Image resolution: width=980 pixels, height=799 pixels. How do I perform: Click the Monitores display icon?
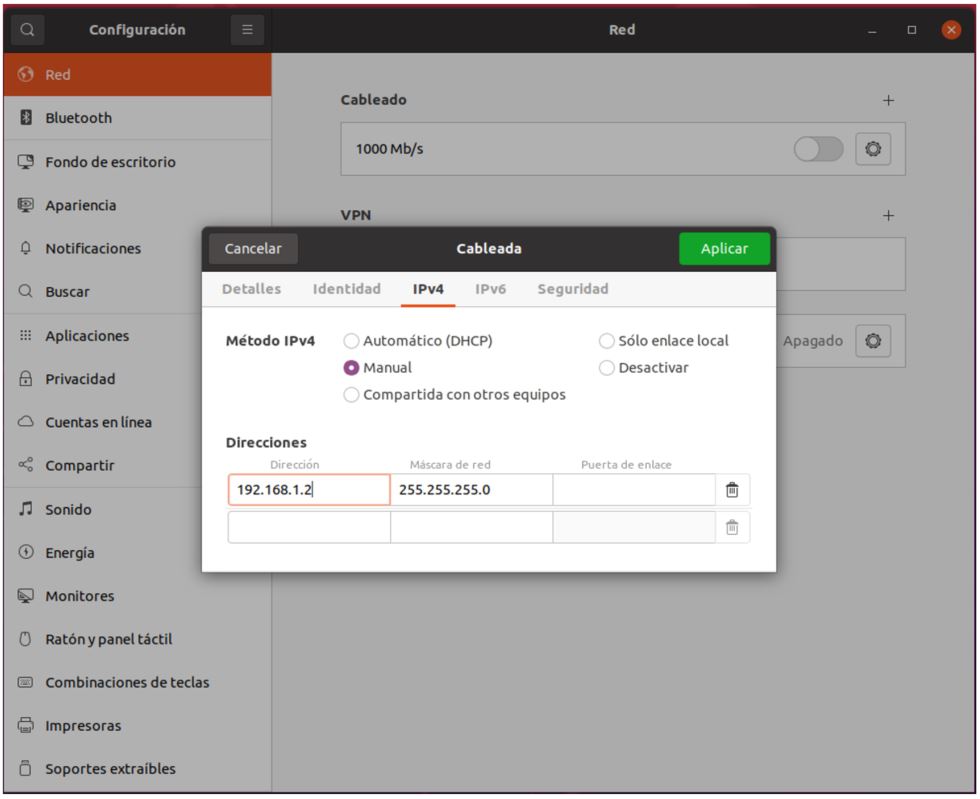pyautogui.click(x=26, y=595)
